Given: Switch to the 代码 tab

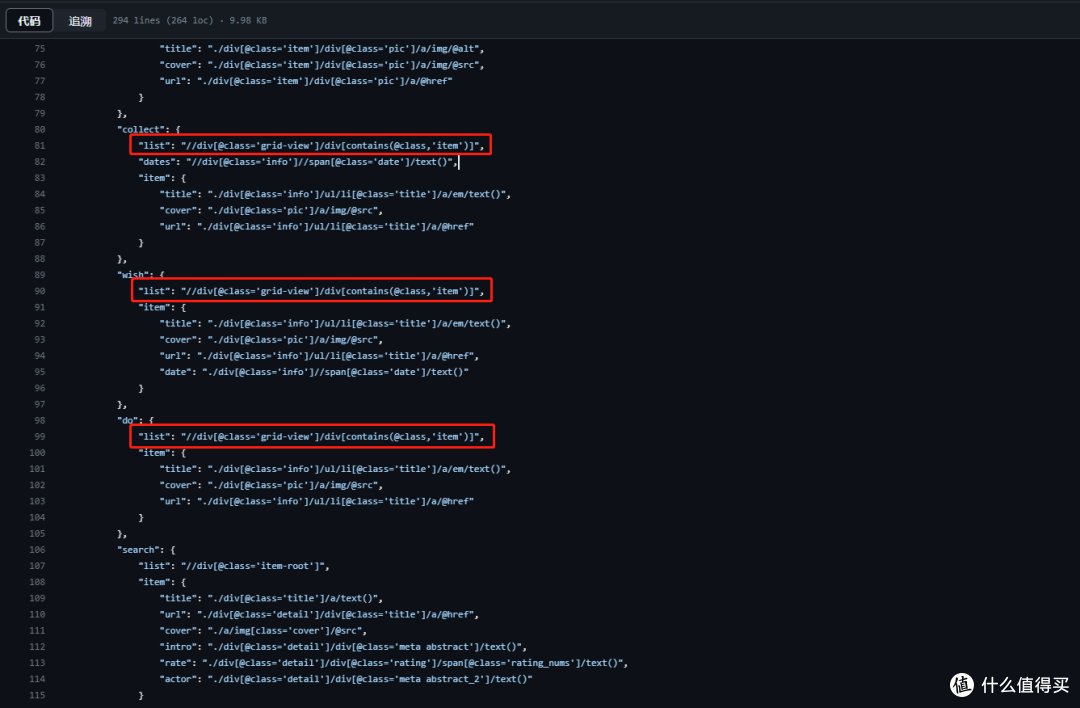Looking at the screenshot, I should coord(29,21).
